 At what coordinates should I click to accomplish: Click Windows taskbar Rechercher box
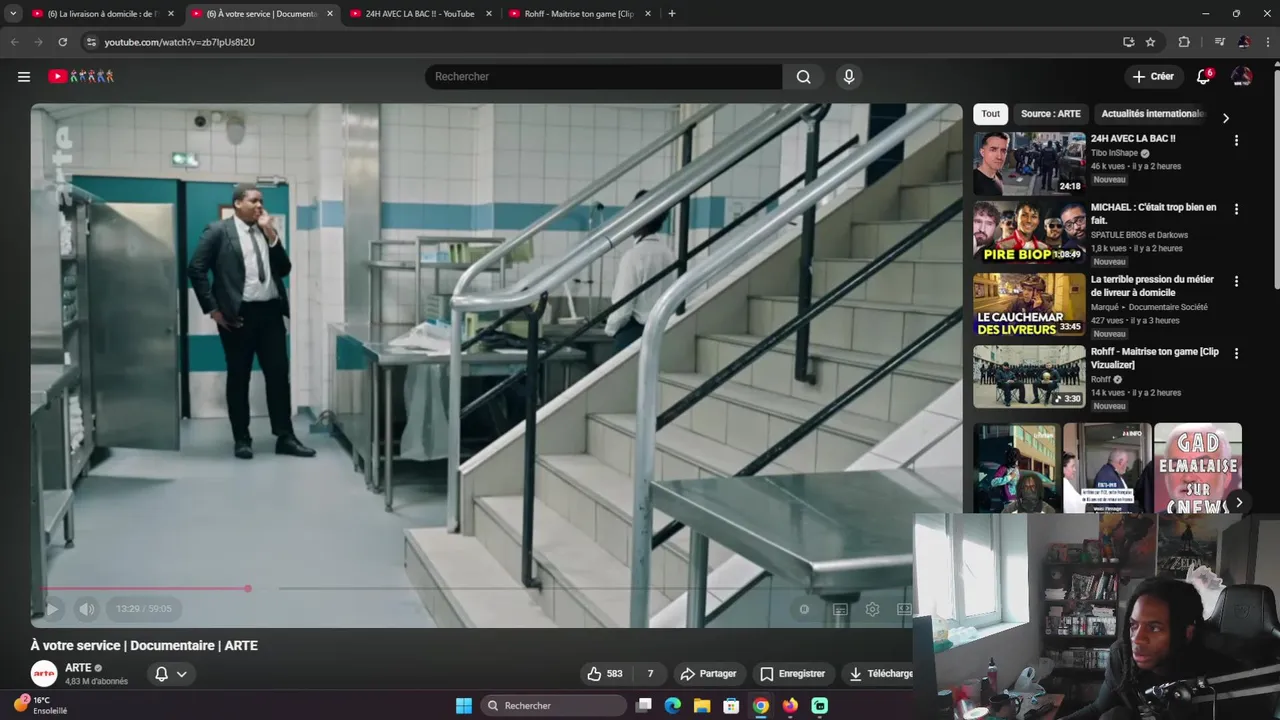pos(553,706)
